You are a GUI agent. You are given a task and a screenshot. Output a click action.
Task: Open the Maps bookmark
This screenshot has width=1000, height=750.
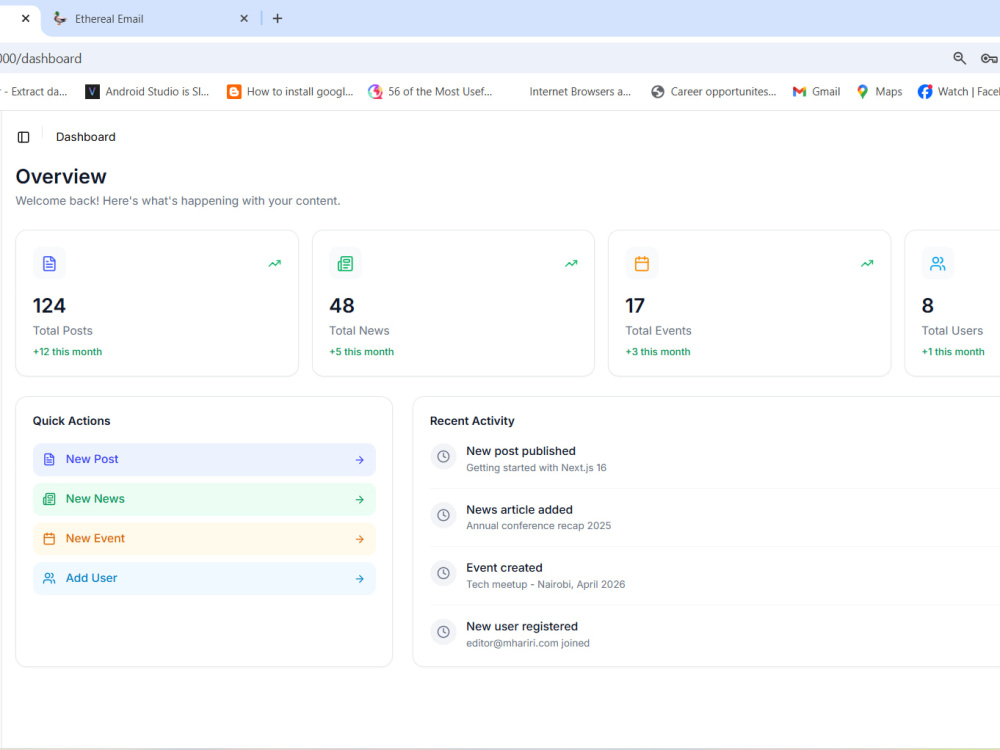tap(879, 92)
